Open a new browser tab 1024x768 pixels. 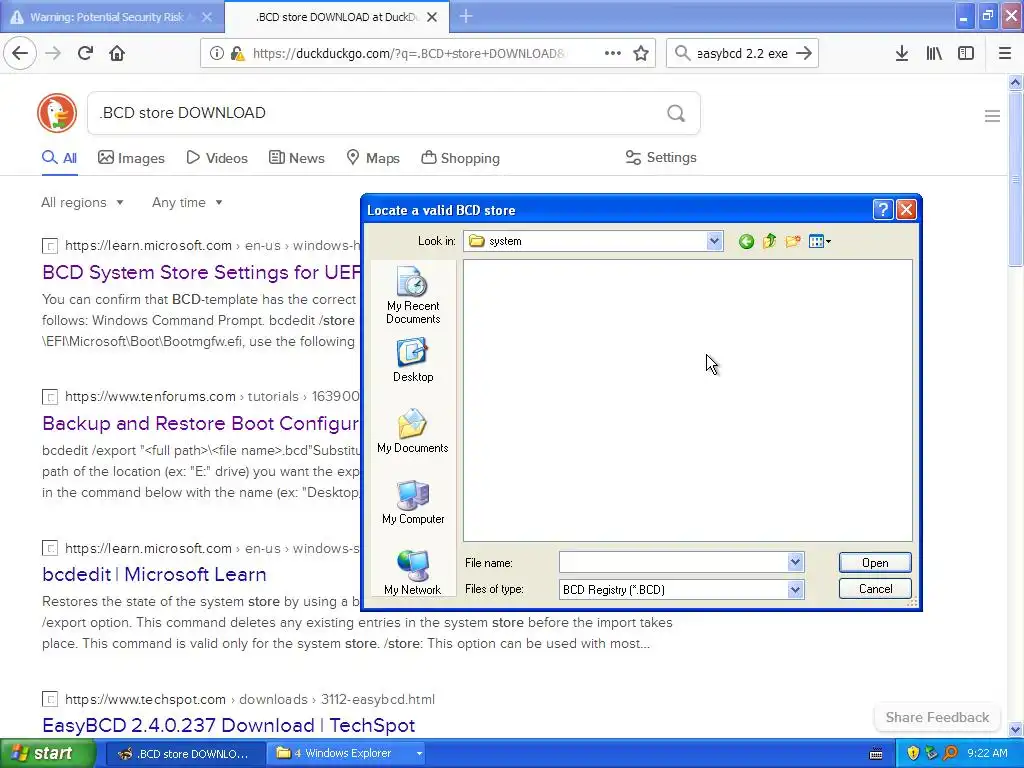(466, 16)
